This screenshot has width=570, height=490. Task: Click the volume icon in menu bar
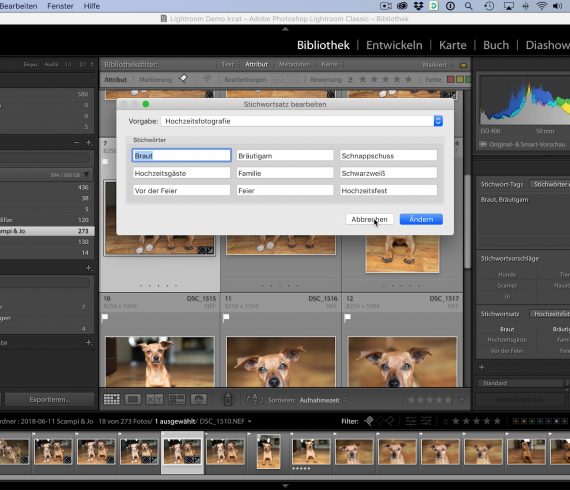557,6
